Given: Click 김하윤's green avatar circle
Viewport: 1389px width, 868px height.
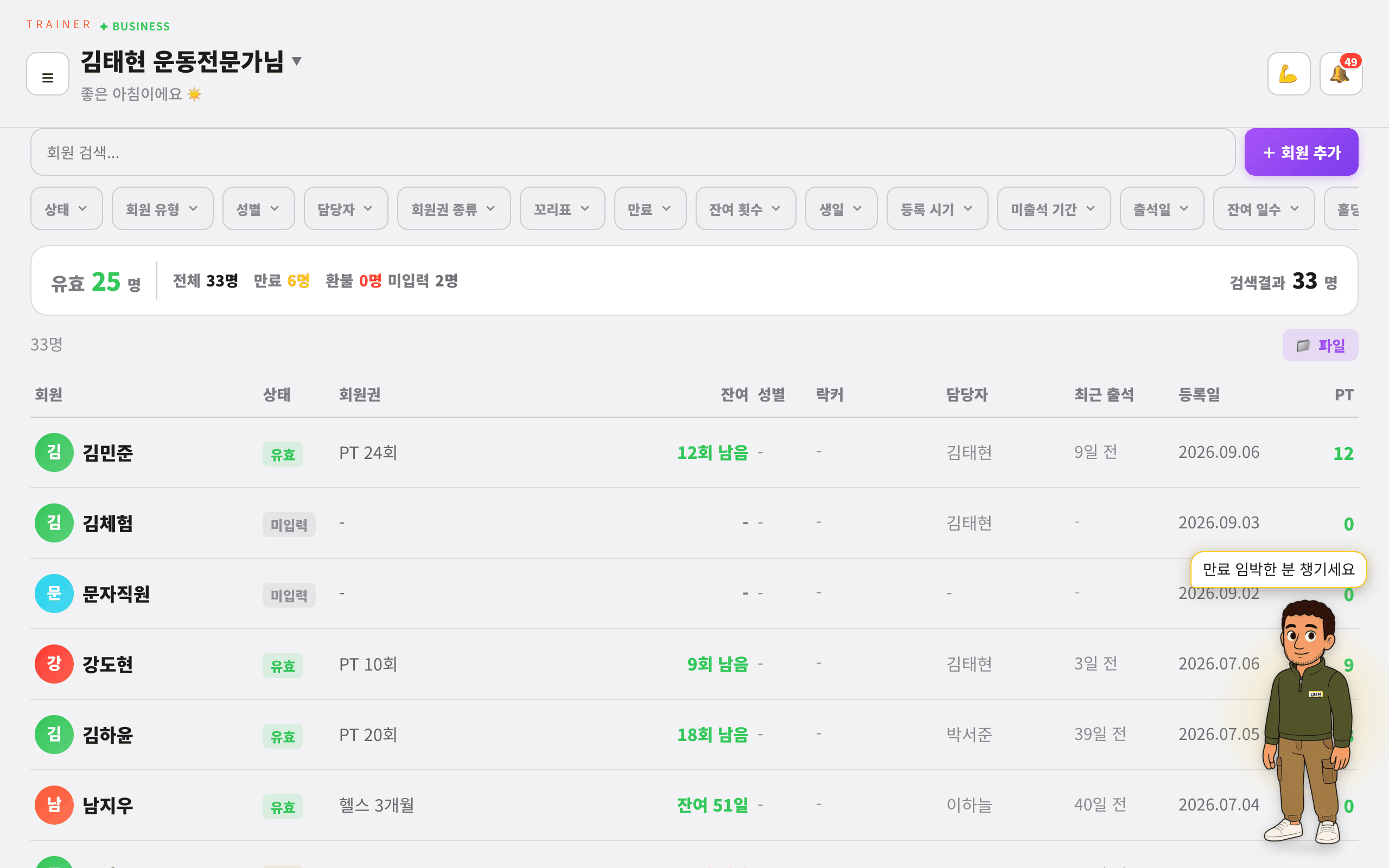Looking at the screenshot, I should pos(54,735).
